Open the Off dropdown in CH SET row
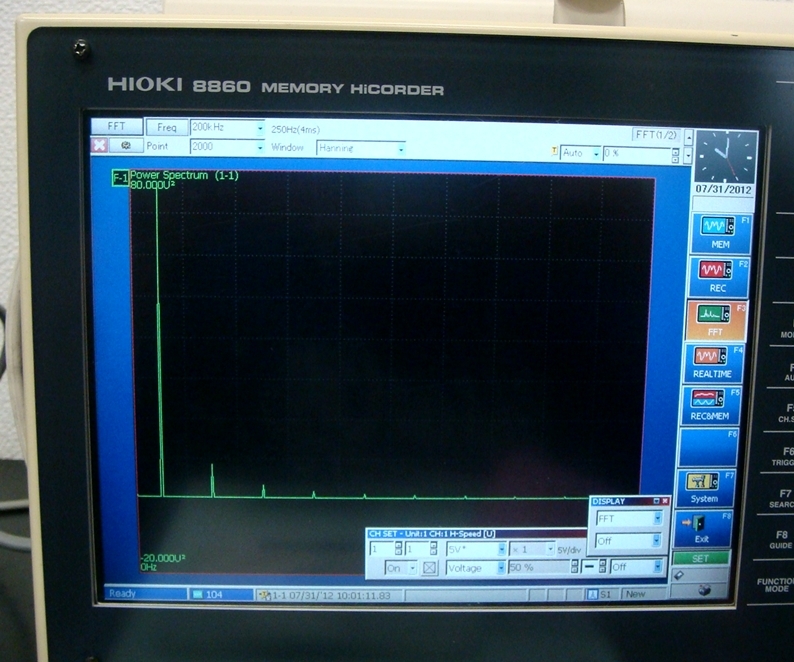The height and width of the screenshot is (662, 794). [x=657, y=566]
